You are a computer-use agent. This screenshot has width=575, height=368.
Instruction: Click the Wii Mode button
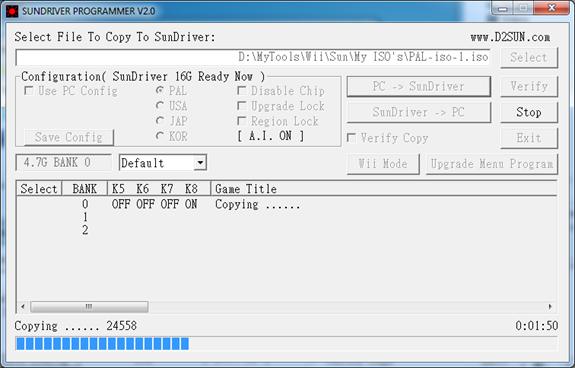(x=383, y=163)
